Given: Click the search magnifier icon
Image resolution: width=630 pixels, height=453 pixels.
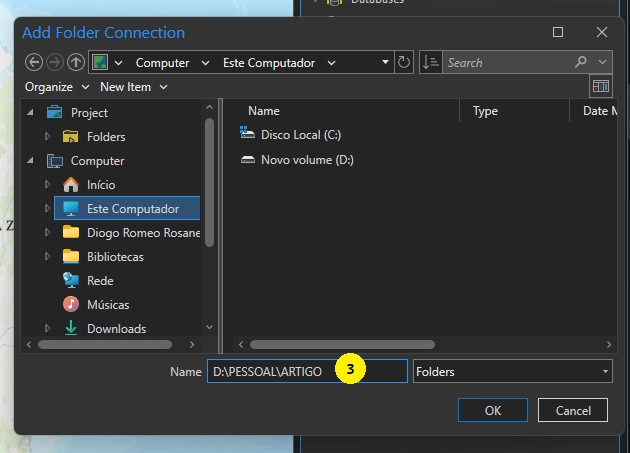Looking at the screenshot, I should pyautogui.click(x=582, y=62).
